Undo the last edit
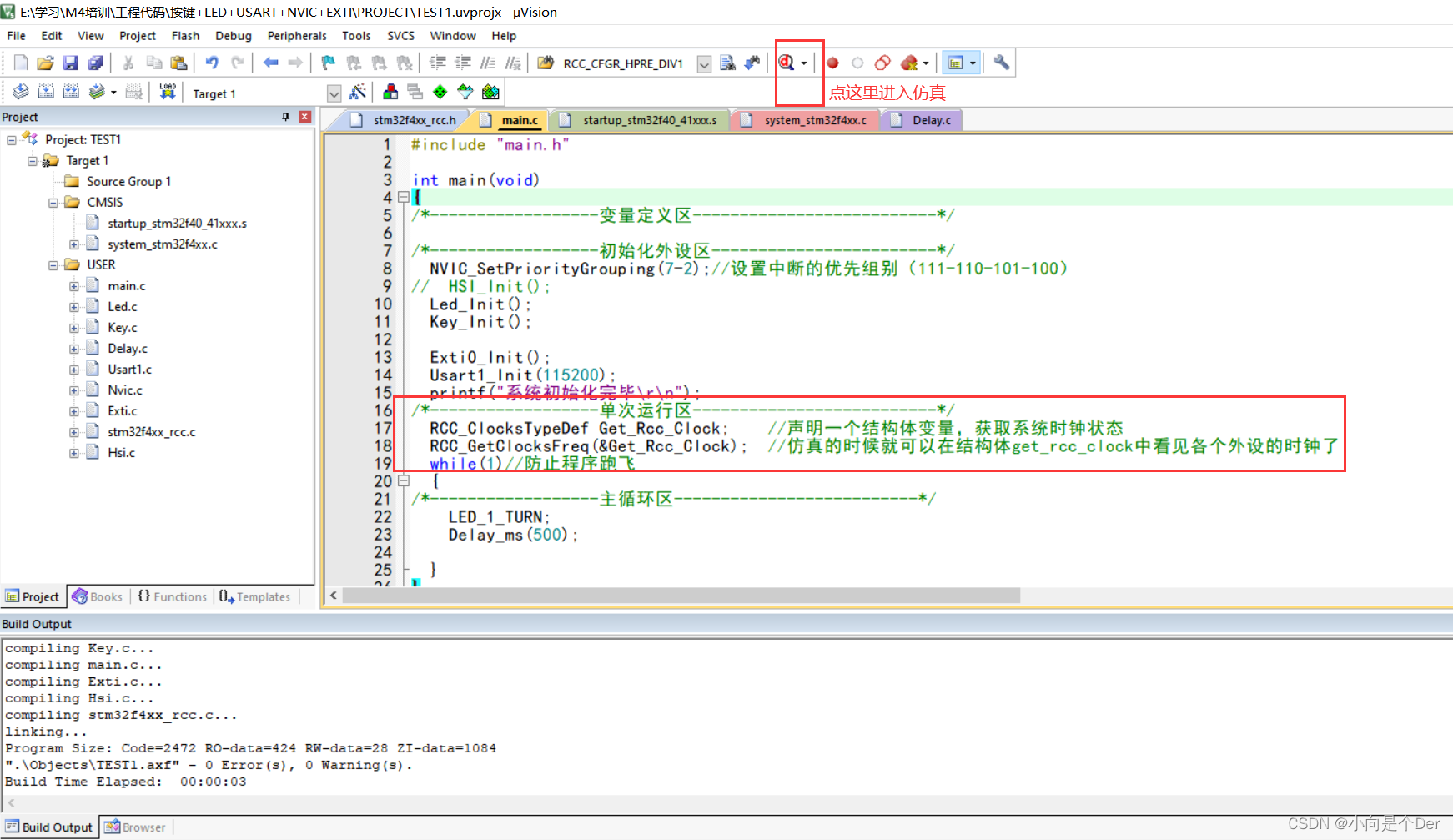 click(212, 63)
